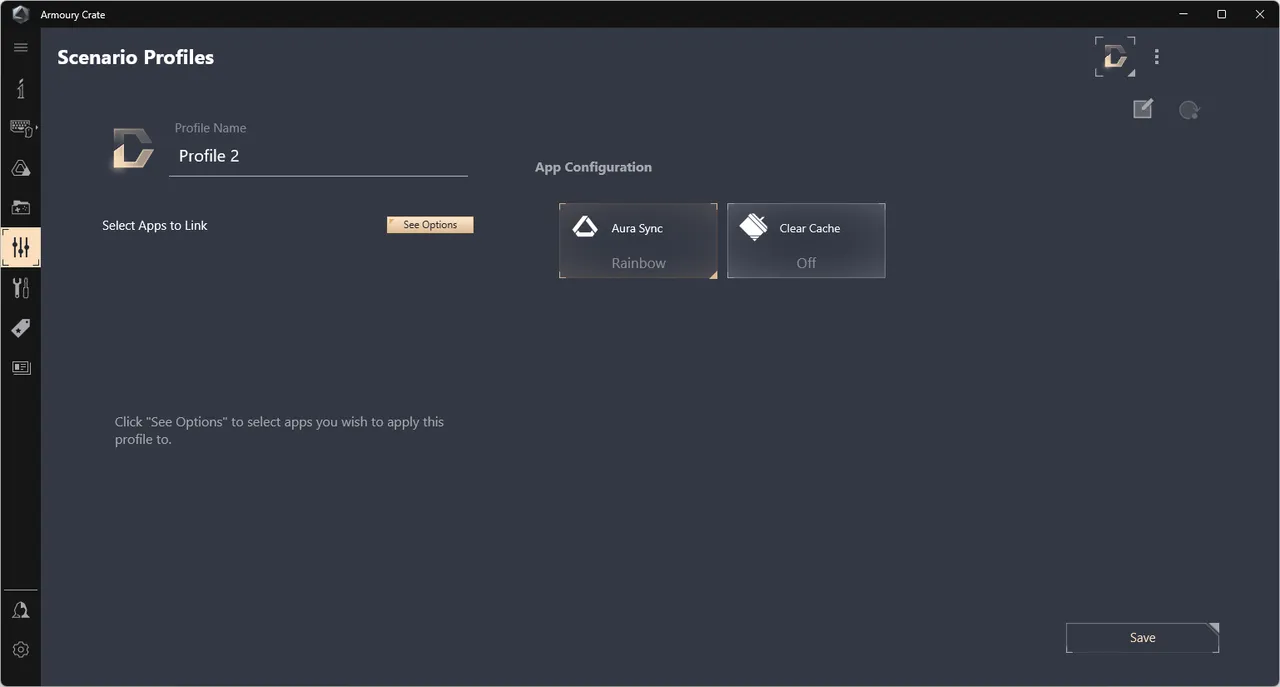Click the edit profile pencil icon

(1143, 109)
